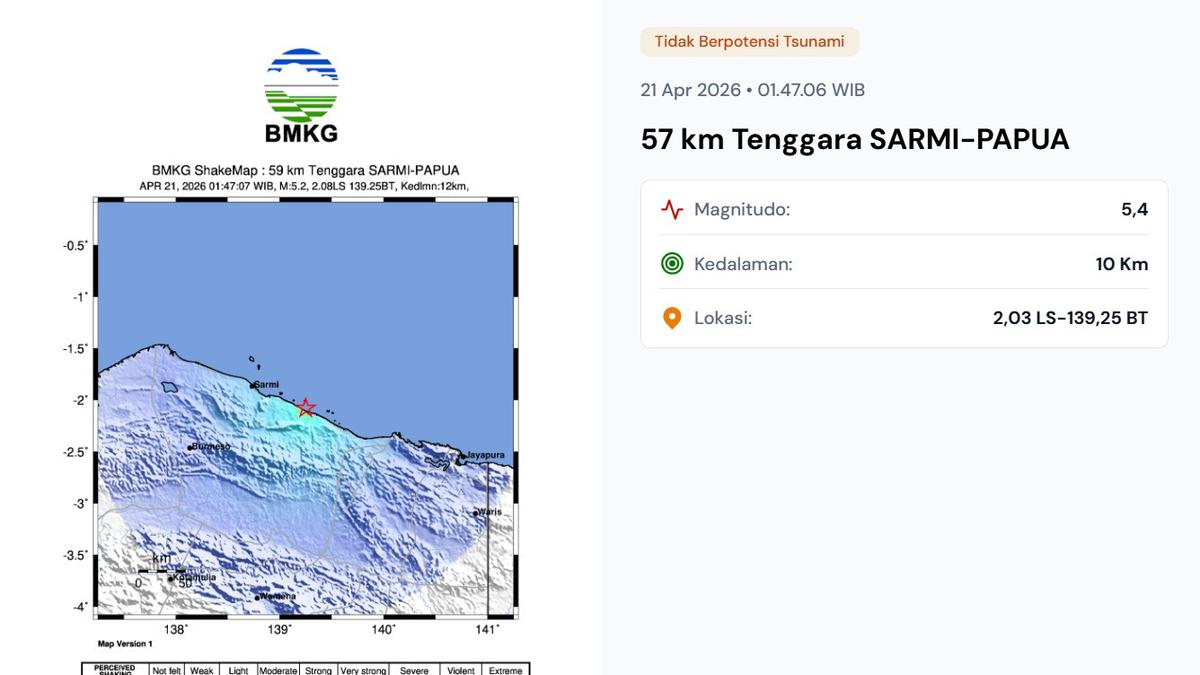
Task: Click the red epicenter star on the map
Action: (x=307, y=407)
